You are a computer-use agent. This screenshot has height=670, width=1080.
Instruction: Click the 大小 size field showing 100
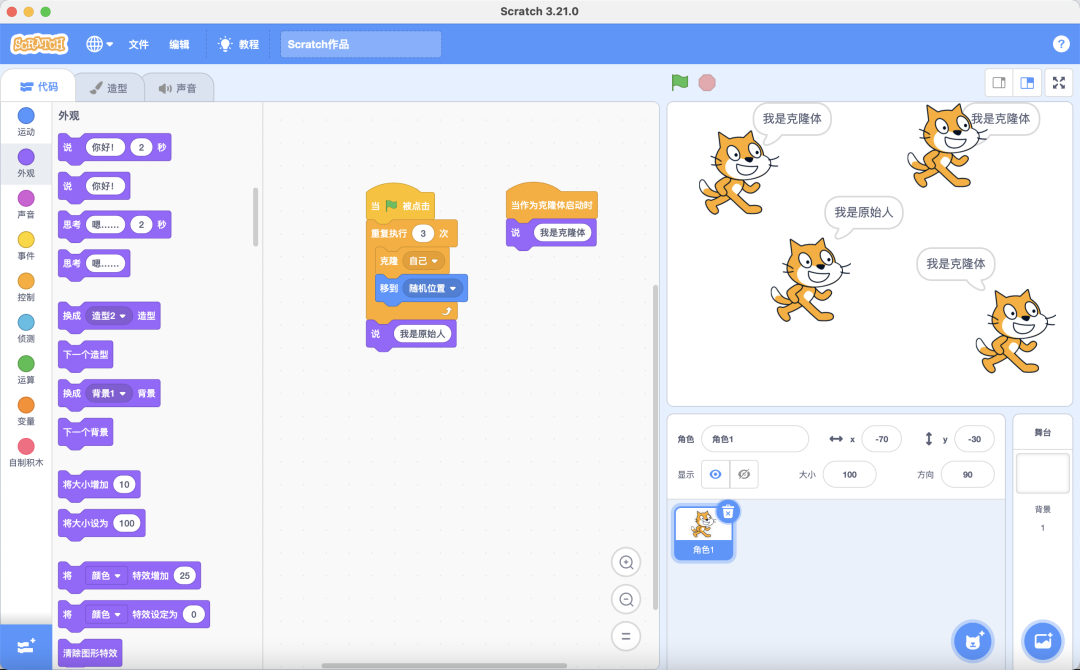tap(849, 474)
